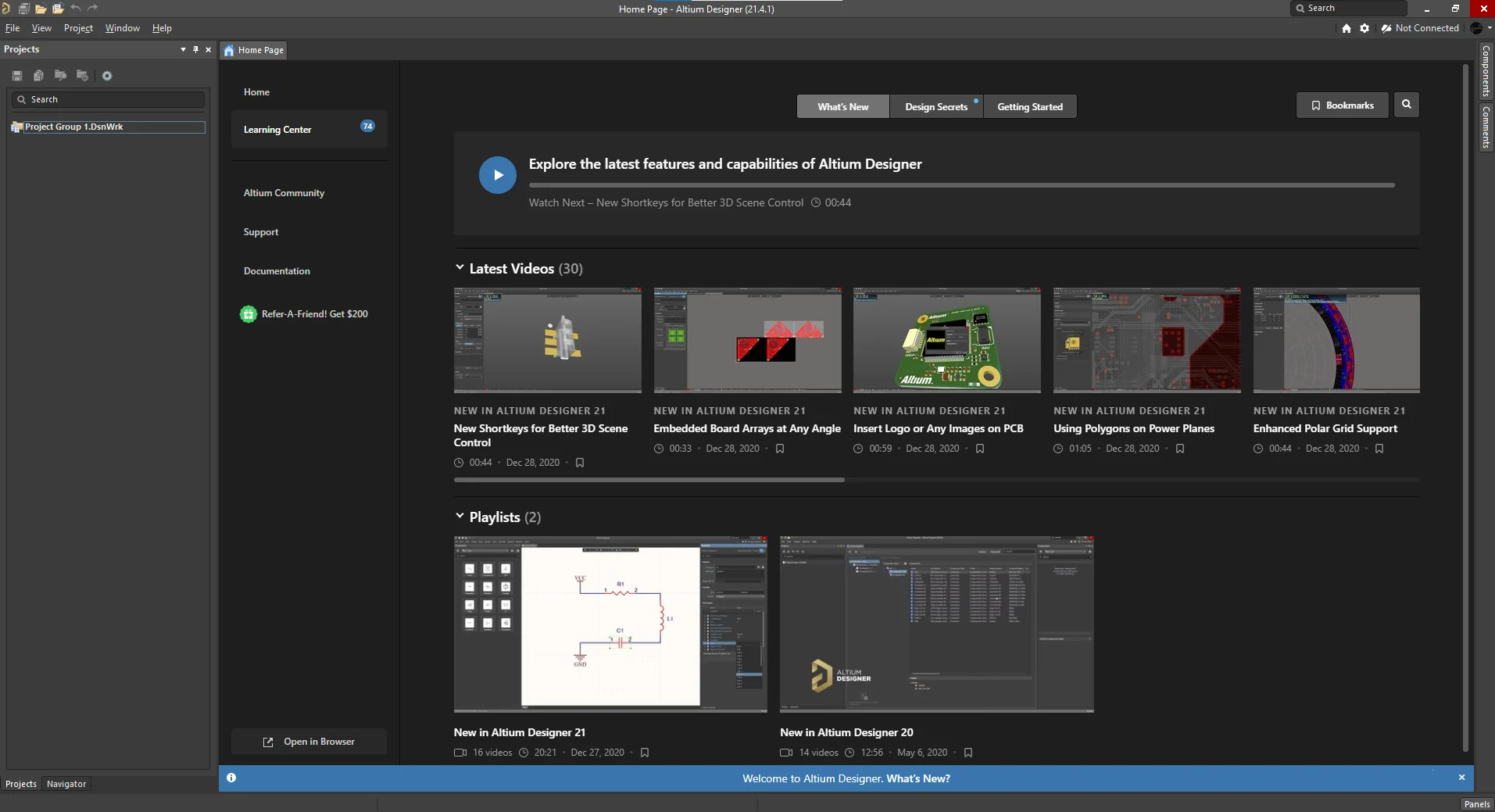Select the What's New tab

point(843,107)
